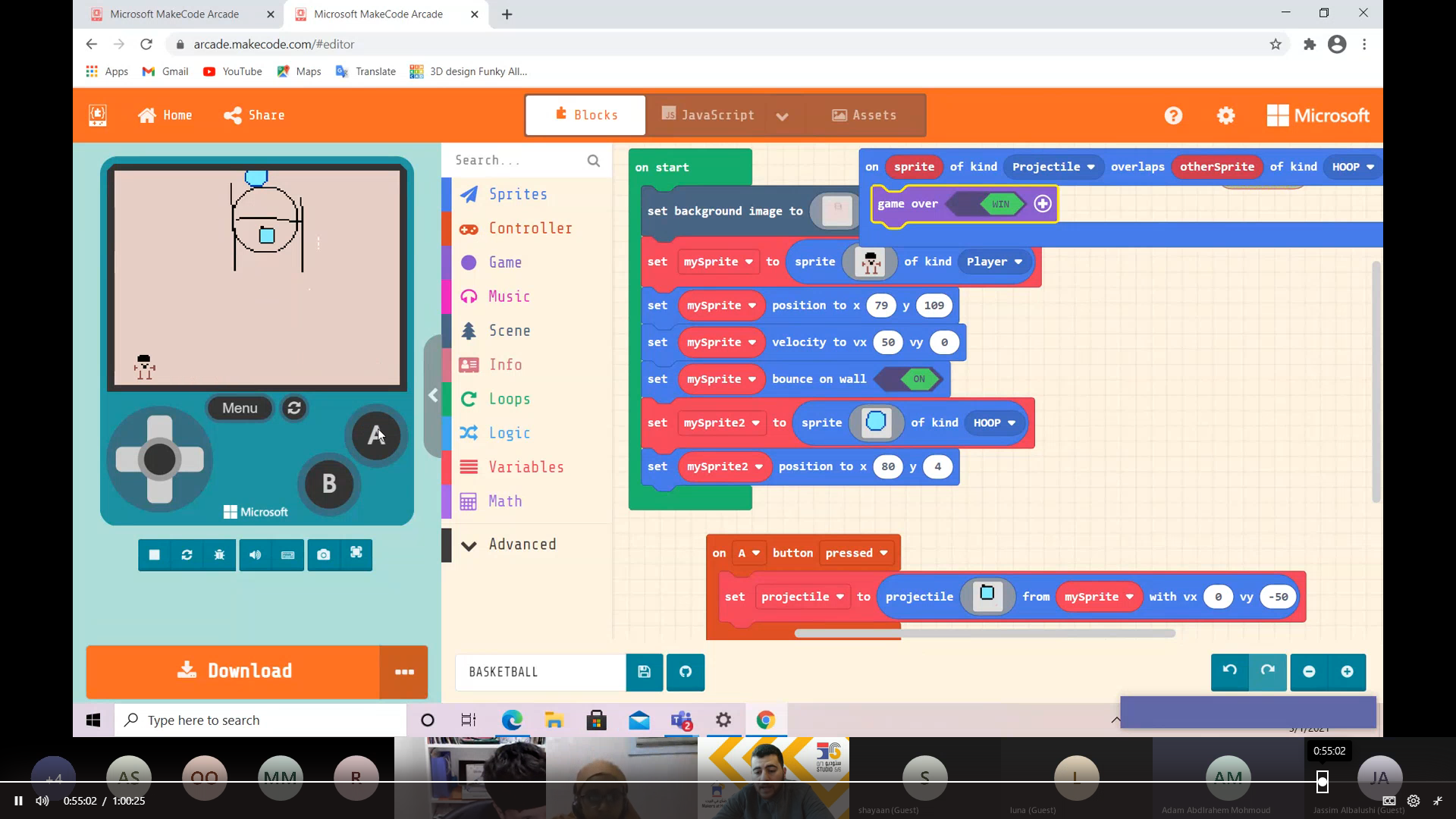Click the save project disk icon
This screenshot has height=819, width=1456.
(645, 672)
